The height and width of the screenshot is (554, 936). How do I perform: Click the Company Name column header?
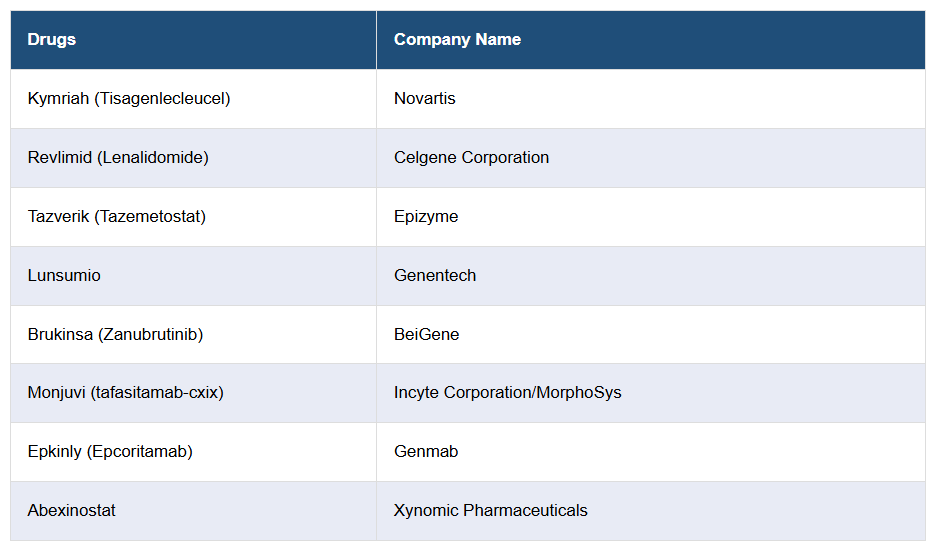457,40
